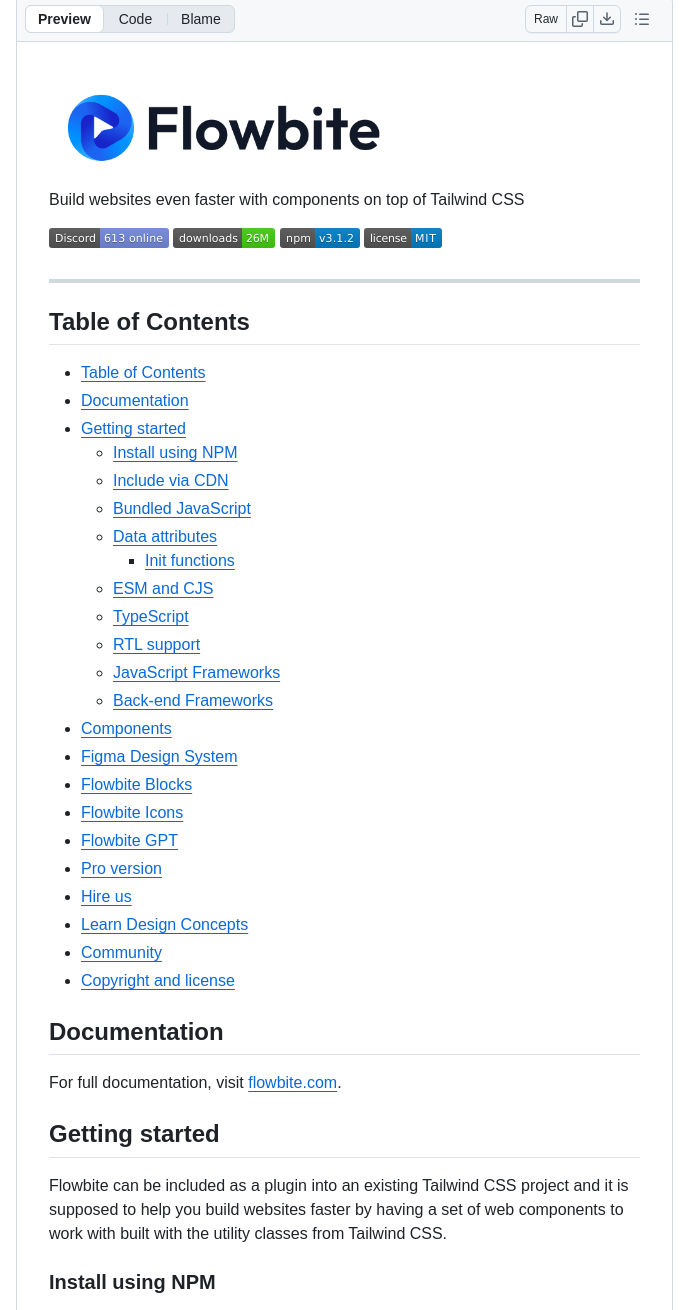Select the Preview tab
This screenshot has width=689, height=1310.
(64, 19)
